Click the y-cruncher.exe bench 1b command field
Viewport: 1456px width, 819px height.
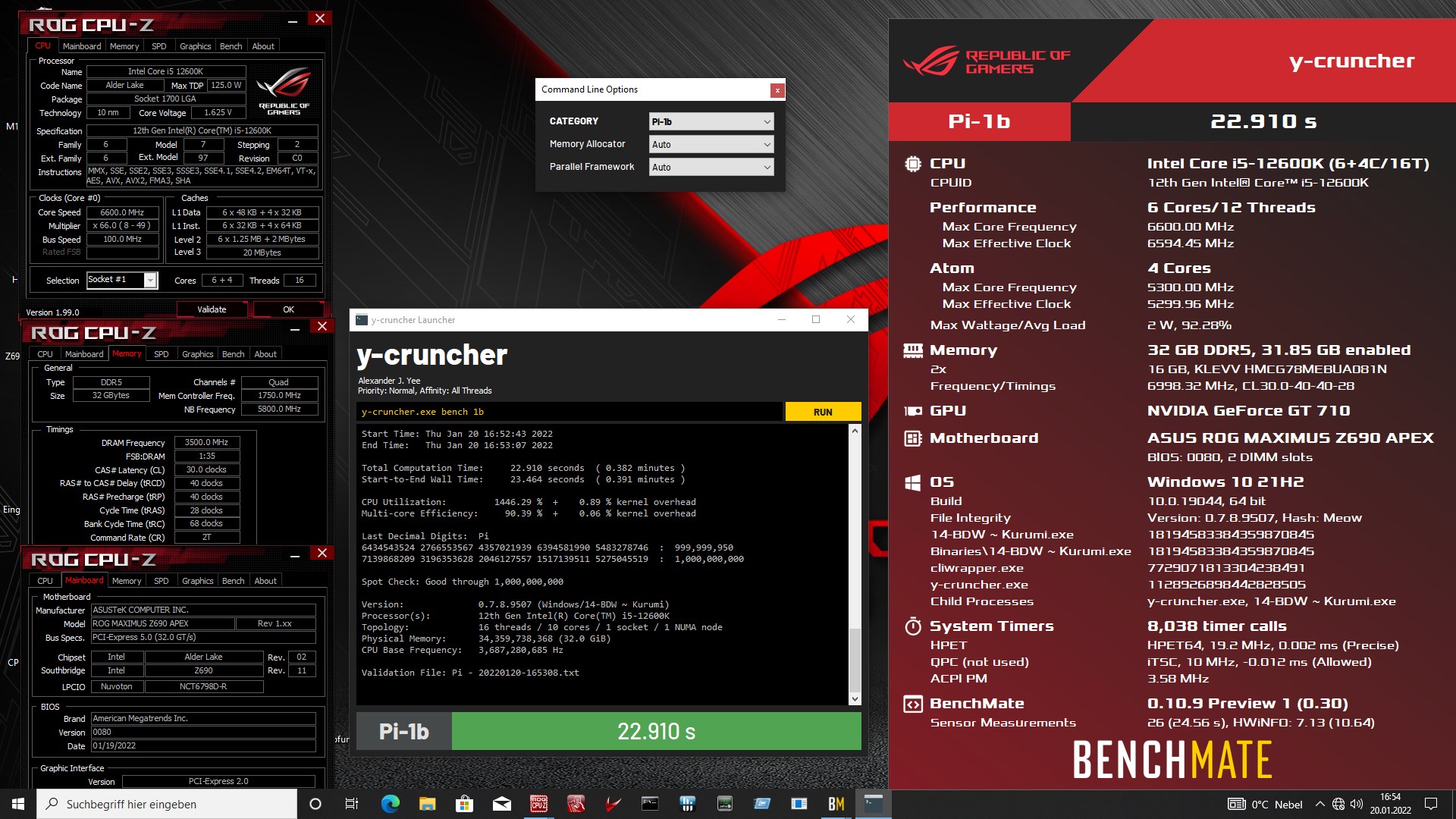pos(569,412)
